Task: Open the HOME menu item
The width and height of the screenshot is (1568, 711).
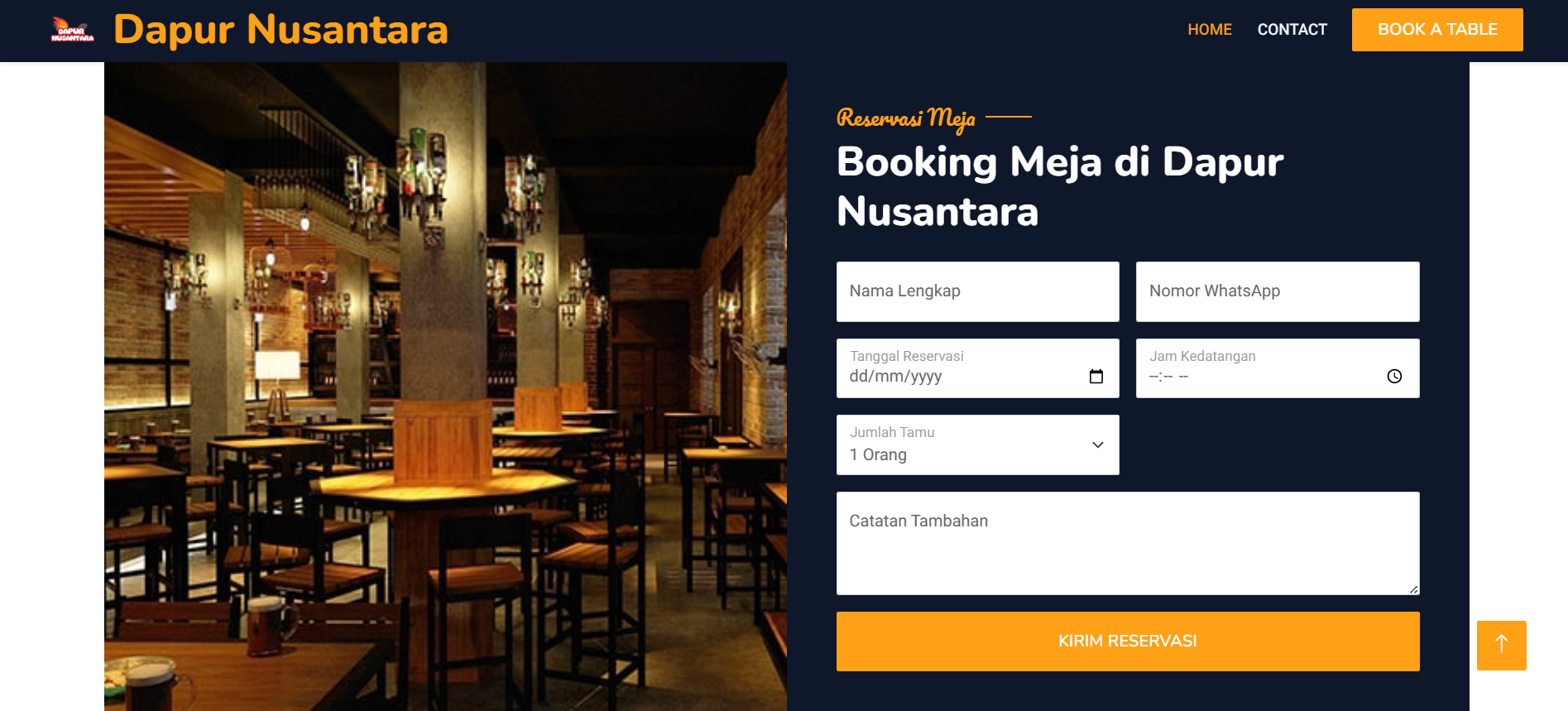Action: [1210, 30]
